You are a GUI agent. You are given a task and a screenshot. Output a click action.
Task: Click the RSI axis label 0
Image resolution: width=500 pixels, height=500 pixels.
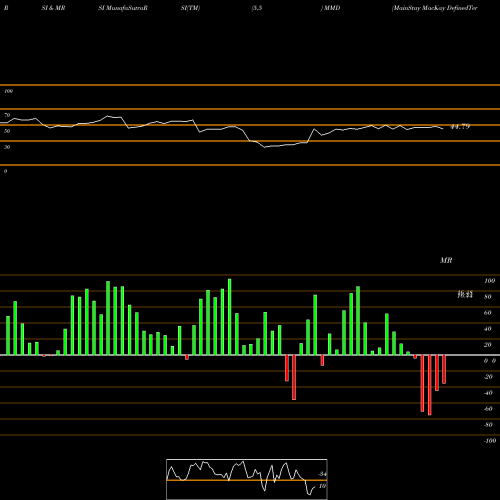coord(5,171)
